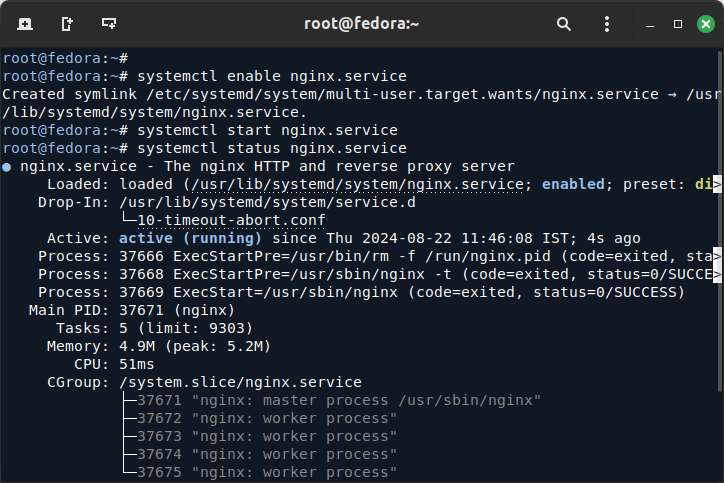Click 'Main PID: 37671 (nginx)' line
This screenshot has height=483, width=724.
pyautogui.click(x=132, y=310)
